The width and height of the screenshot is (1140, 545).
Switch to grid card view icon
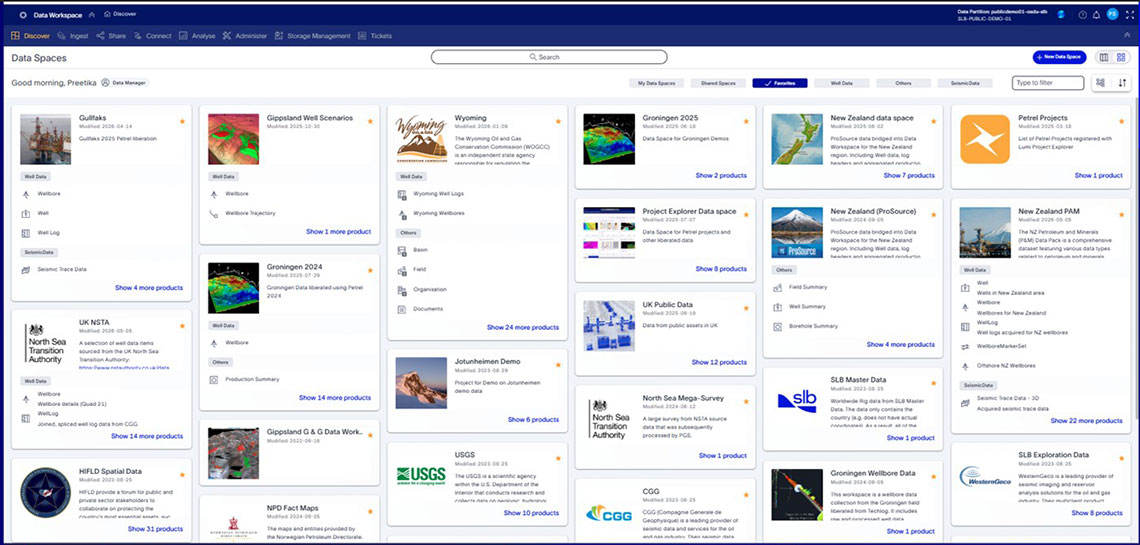point(1121,57)
